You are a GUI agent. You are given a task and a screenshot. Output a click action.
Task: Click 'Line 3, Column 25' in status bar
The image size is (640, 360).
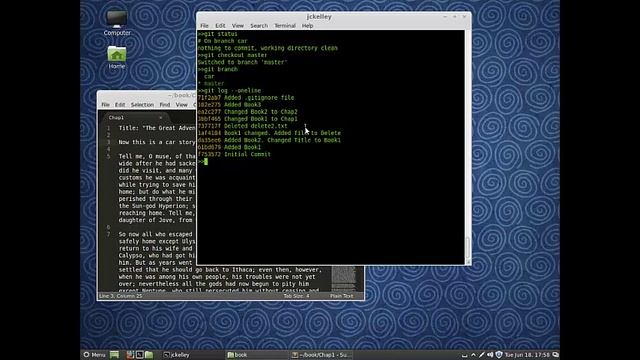(121, 296)
